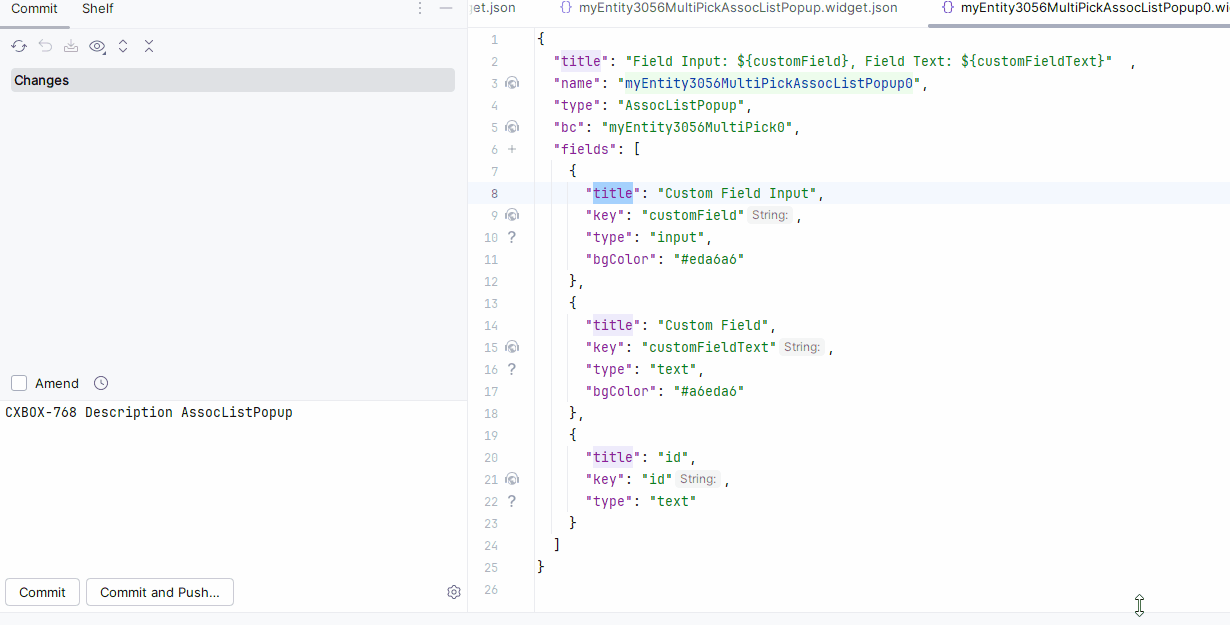
Task: Click the String hint beside "id" key
Action: coord(698,479)
